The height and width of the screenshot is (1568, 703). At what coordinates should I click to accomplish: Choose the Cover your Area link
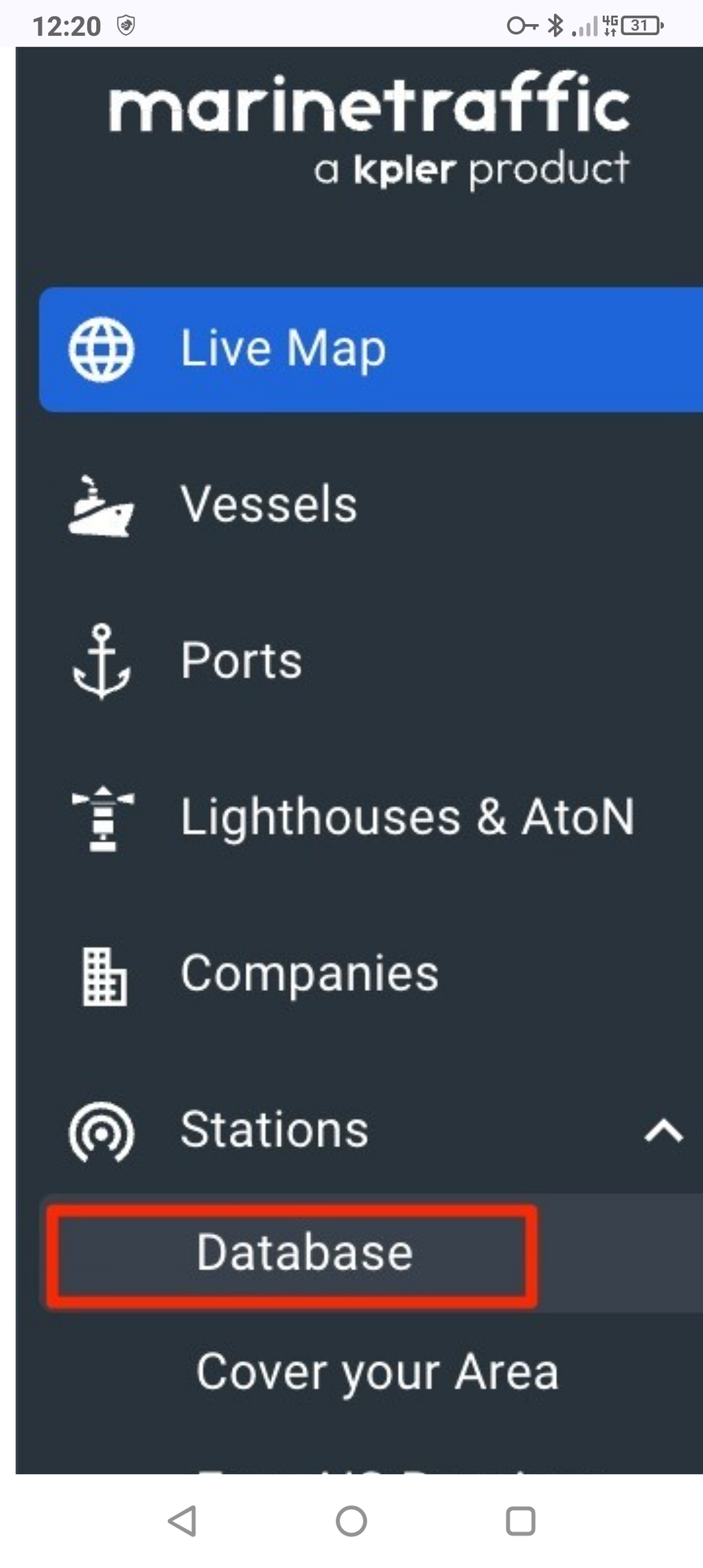(x=377, y=1372)
